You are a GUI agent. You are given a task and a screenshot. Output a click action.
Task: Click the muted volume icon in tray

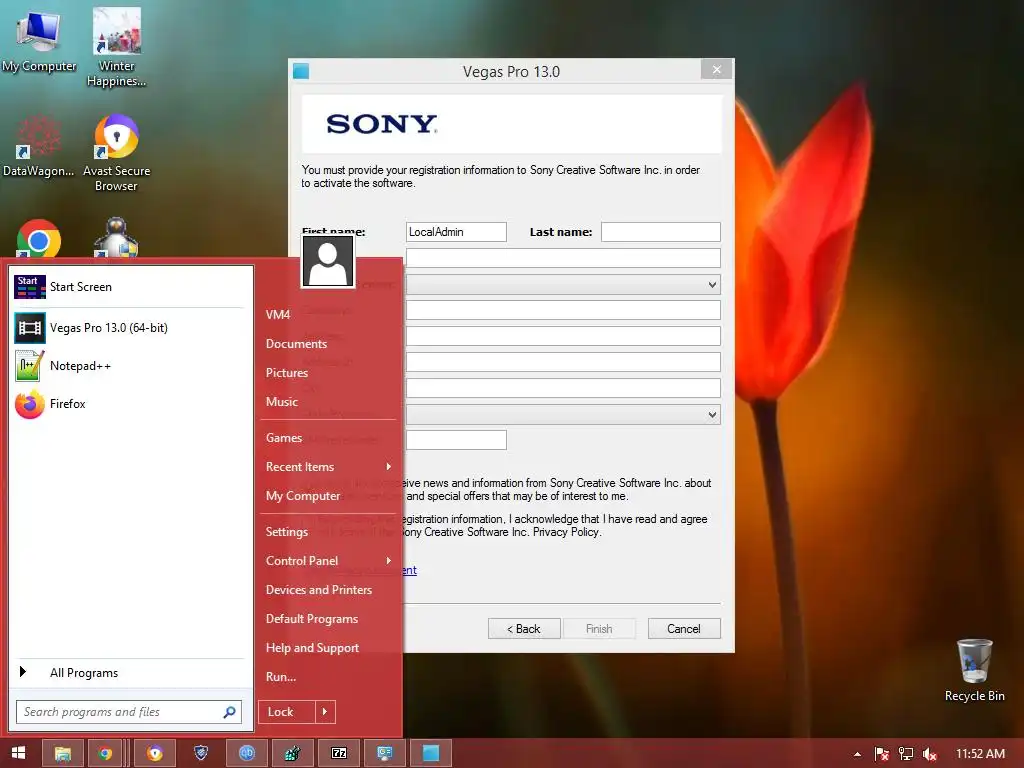pos(930,754)
